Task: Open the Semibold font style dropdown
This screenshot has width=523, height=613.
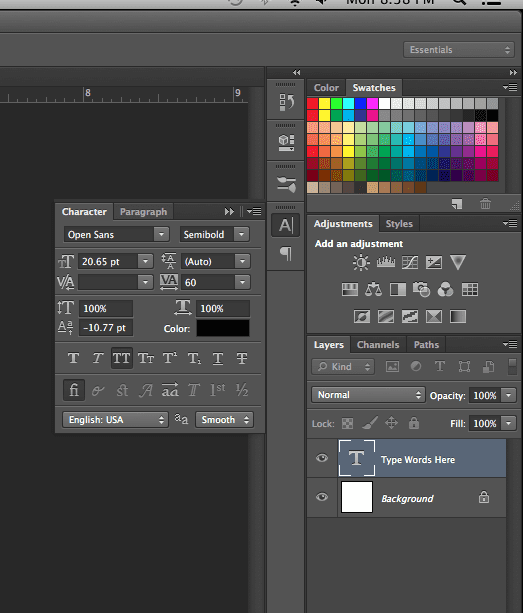Action: point(242,235)
